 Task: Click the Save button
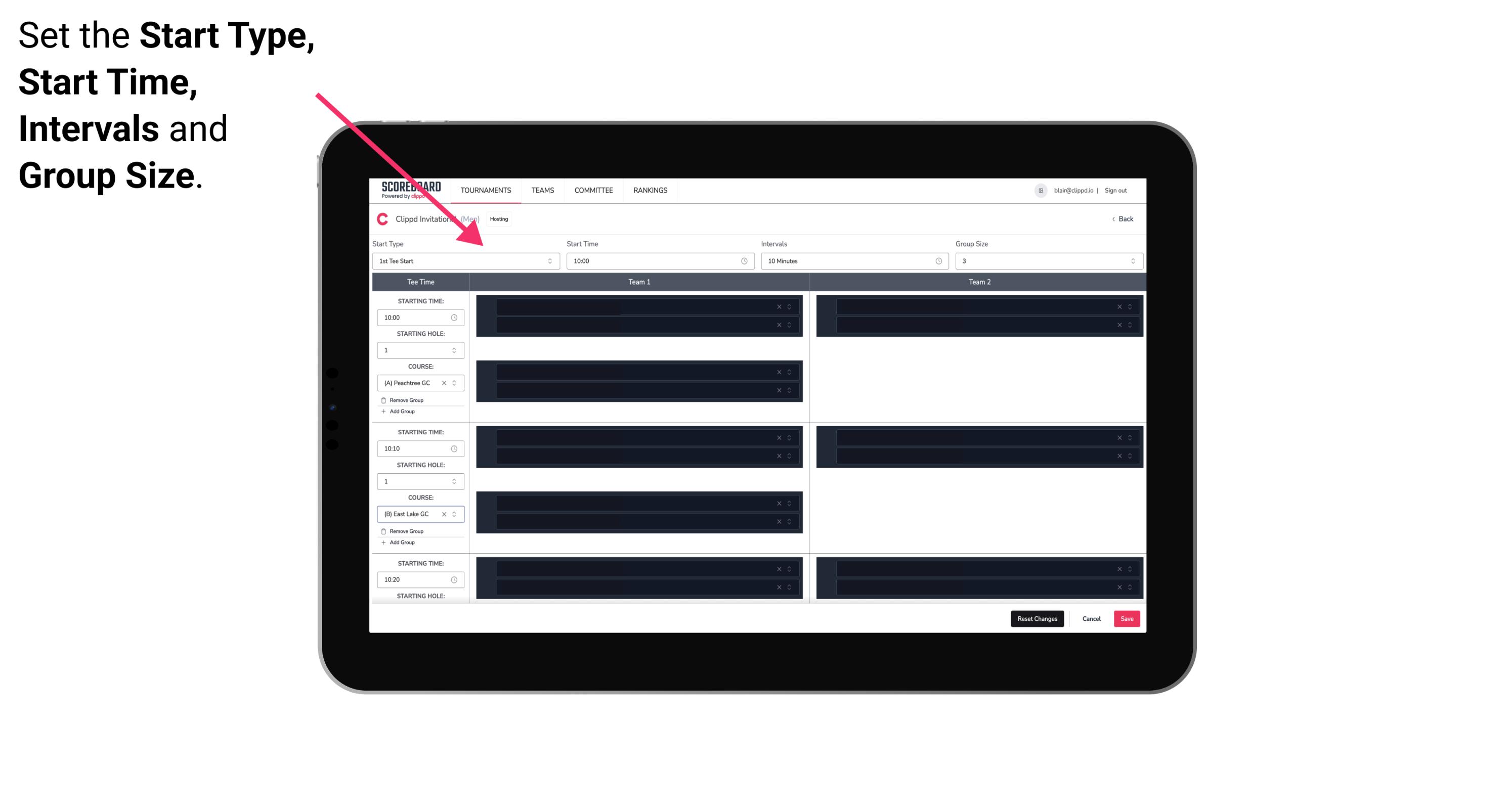[1127, 618]
